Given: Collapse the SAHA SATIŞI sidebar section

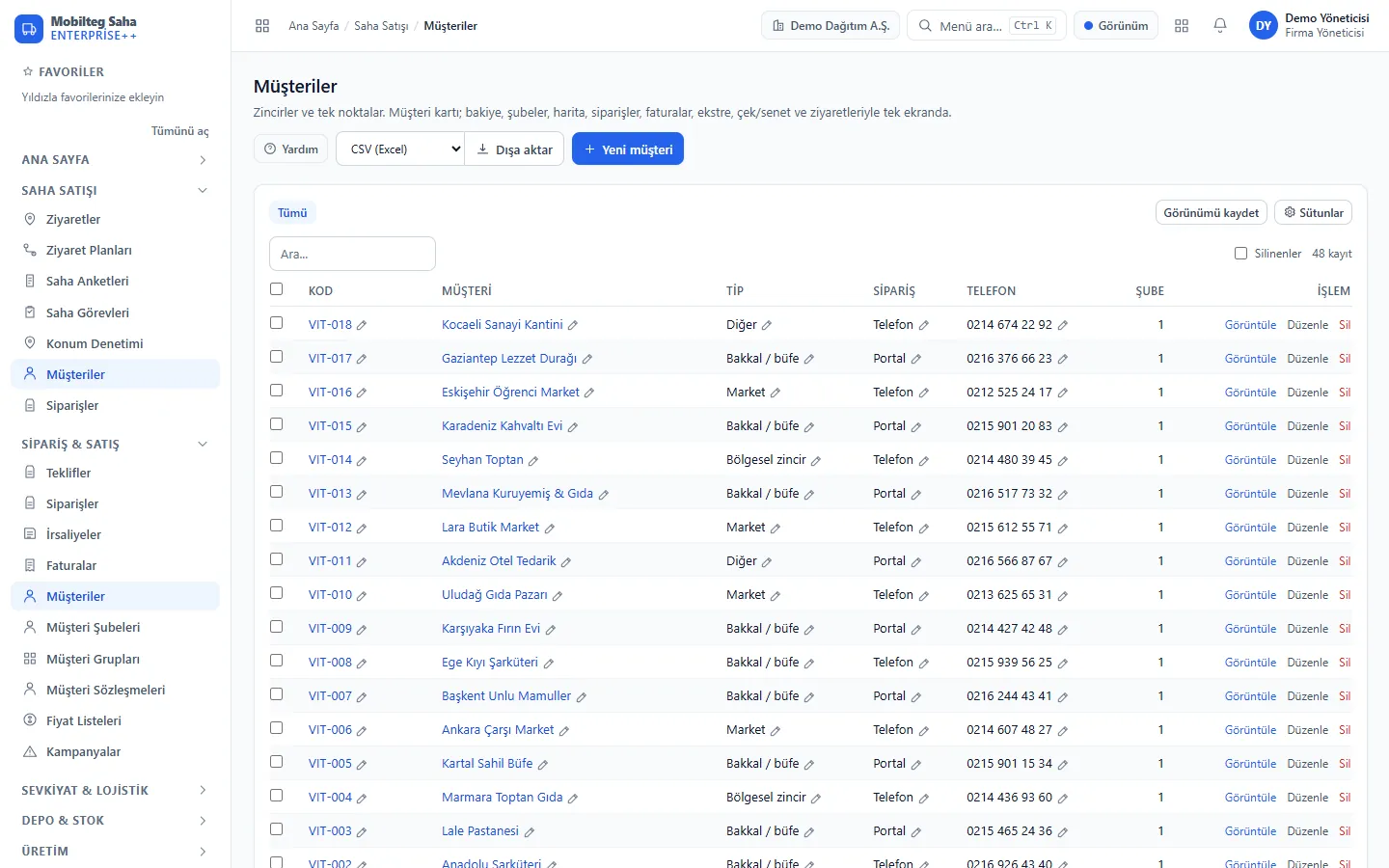Looking at the screenshot, I should click(x=115, y=191).
